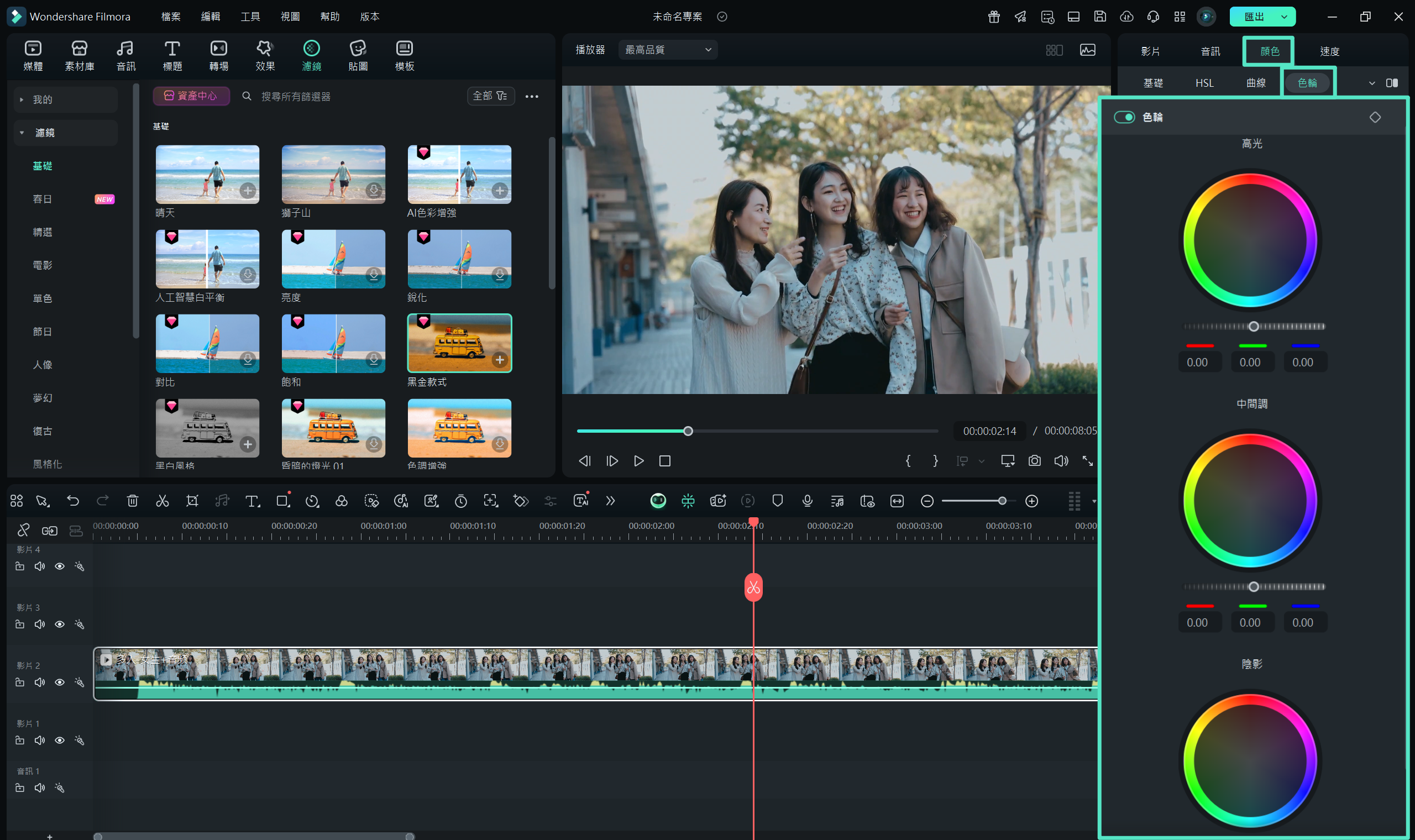
Task: Add keyframe diamond for 色輪
Action: (1375, 117)
